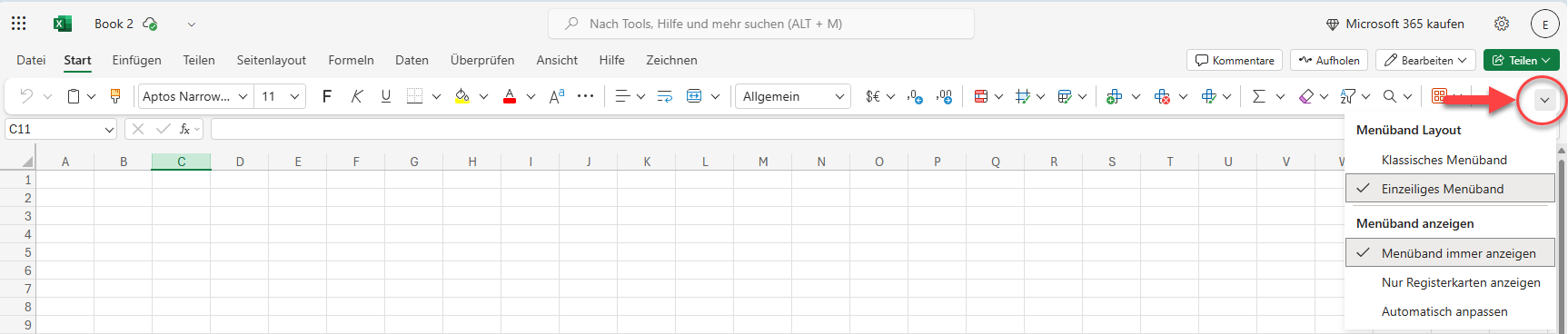
Task: Click the wrap text icon
Action: (665, 96)
